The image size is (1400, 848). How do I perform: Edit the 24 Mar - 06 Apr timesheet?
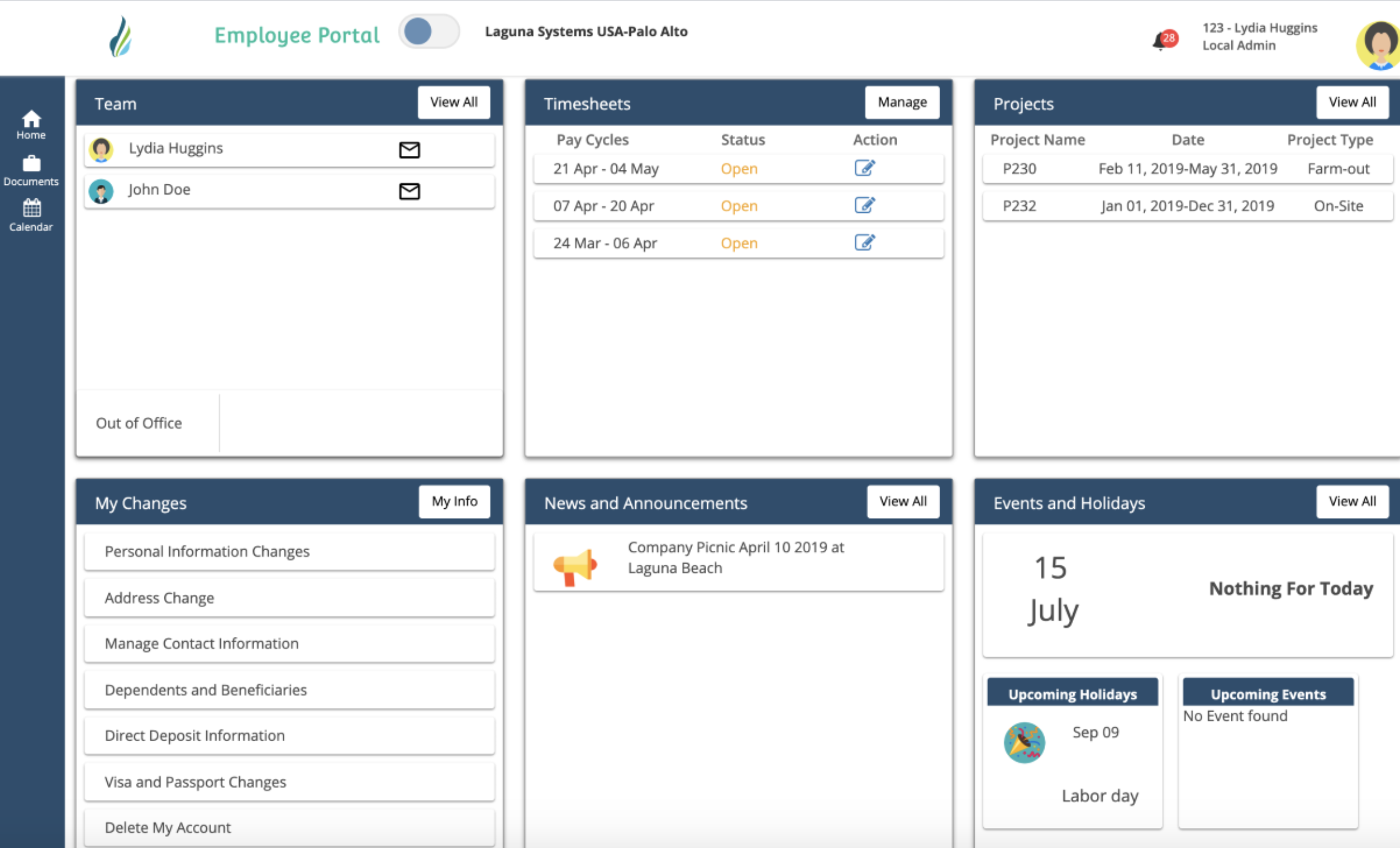click(864, 243)
